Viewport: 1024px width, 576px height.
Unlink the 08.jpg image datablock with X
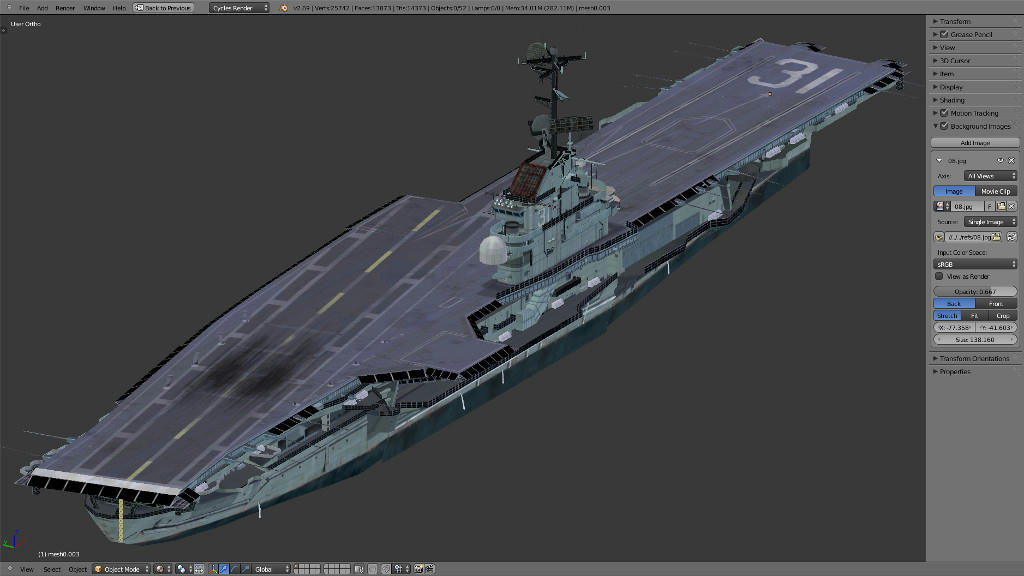pyautogui.click(x=1012, y=205)
